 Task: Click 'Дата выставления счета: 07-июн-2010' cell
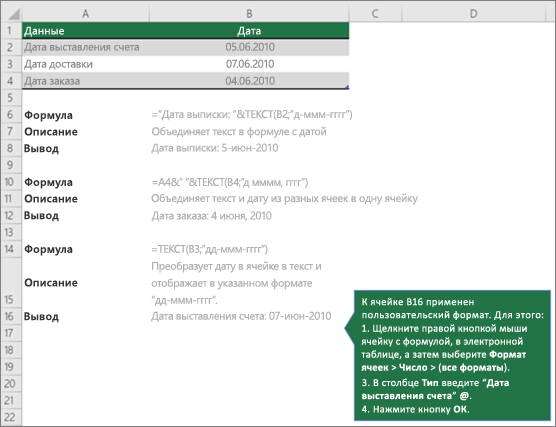click(x=241, y=316)
